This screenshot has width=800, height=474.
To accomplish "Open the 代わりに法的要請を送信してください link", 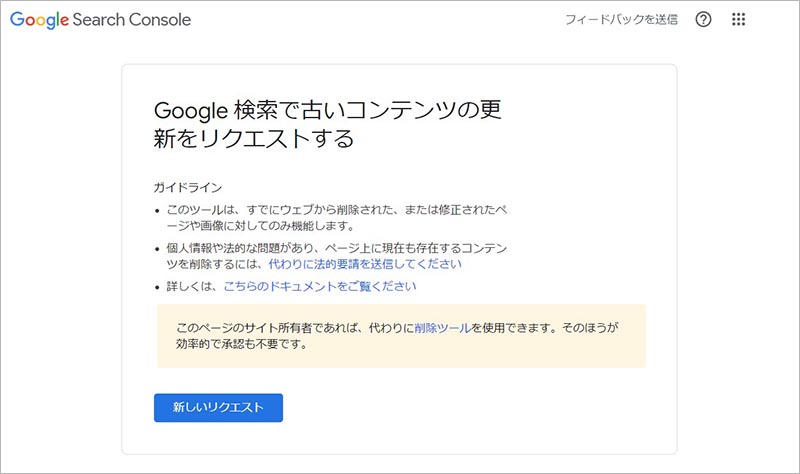I will [365, 264].
